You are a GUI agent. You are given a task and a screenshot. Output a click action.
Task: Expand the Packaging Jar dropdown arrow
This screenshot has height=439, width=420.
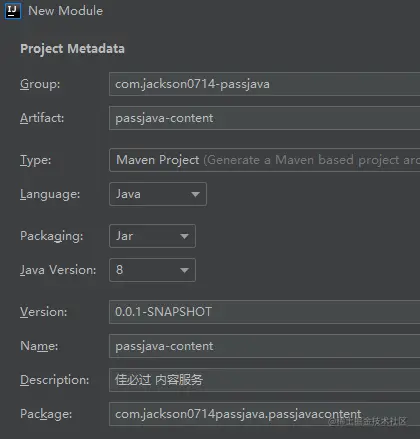click(184, 236)
